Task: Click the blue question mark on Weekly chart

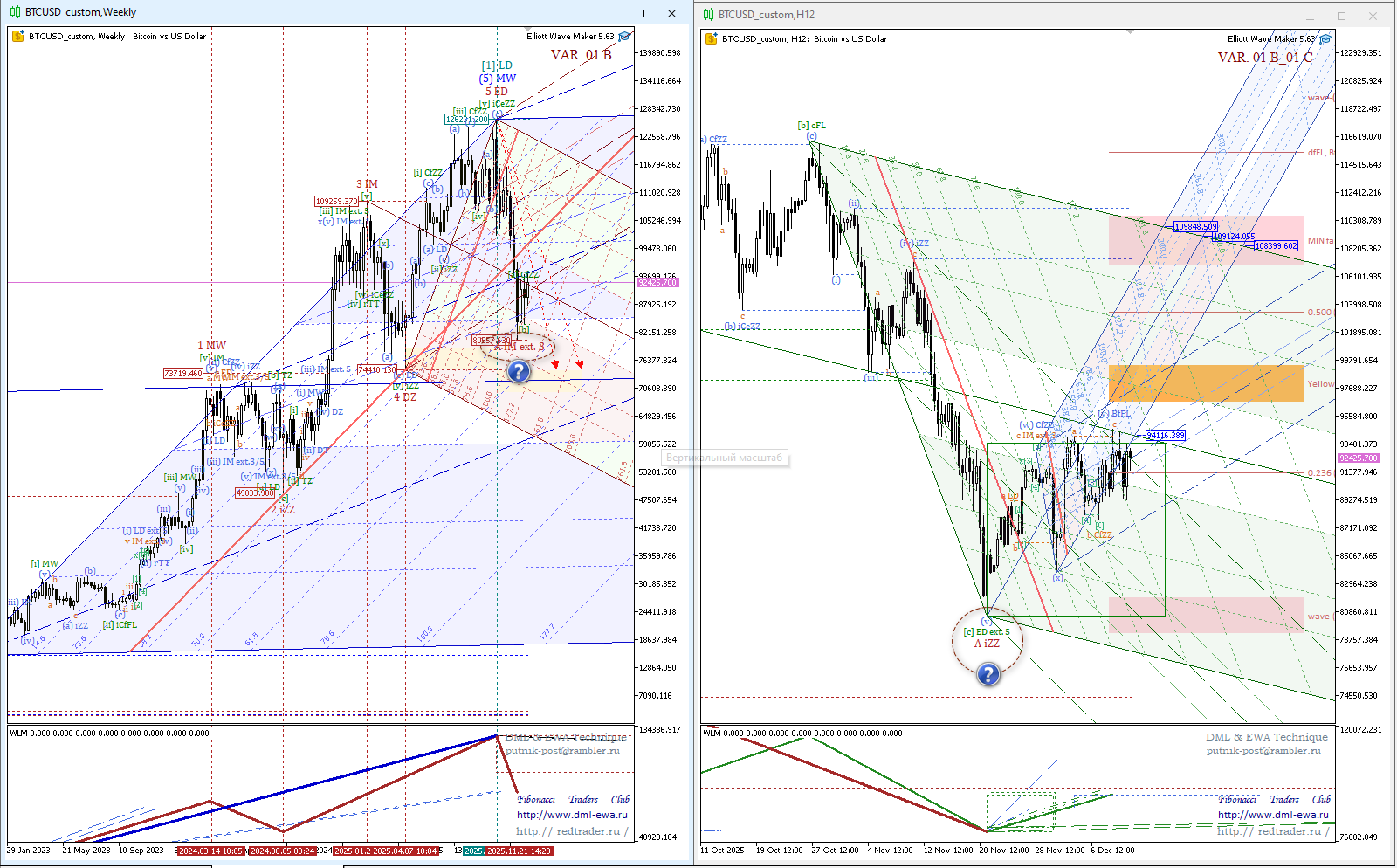Action: point(519,371)
